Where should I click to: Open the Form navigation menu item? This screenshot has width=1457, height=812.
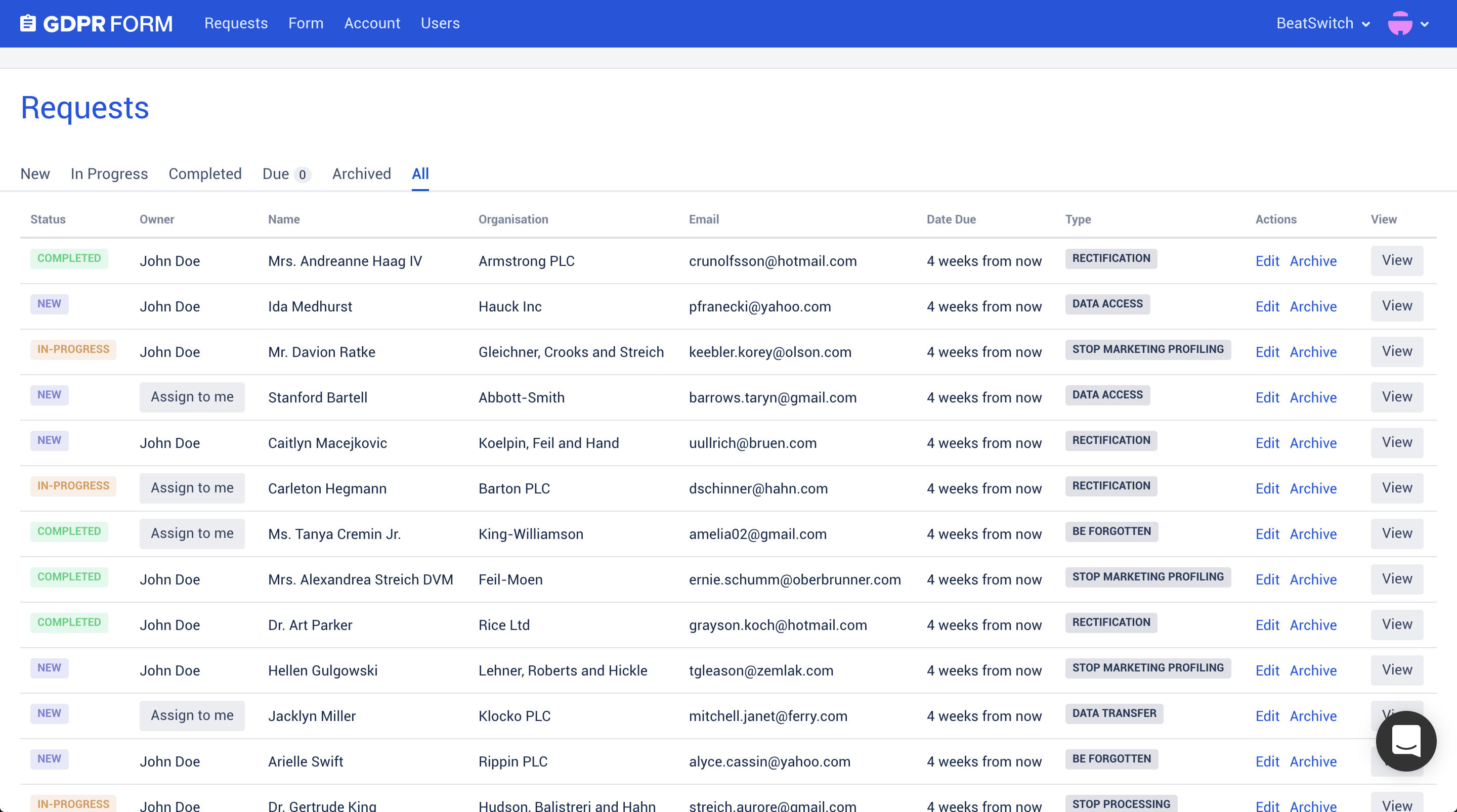pyautogui.click(x=306, y=23)
